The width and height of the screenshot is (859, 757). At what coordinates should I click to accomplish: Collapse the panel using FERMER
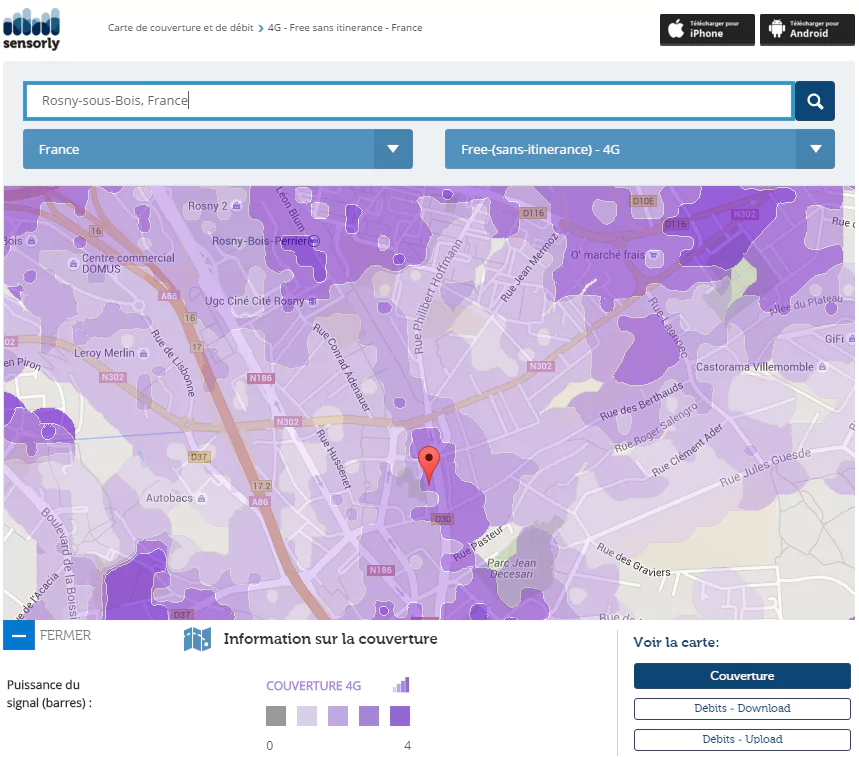tap(65, 635)
